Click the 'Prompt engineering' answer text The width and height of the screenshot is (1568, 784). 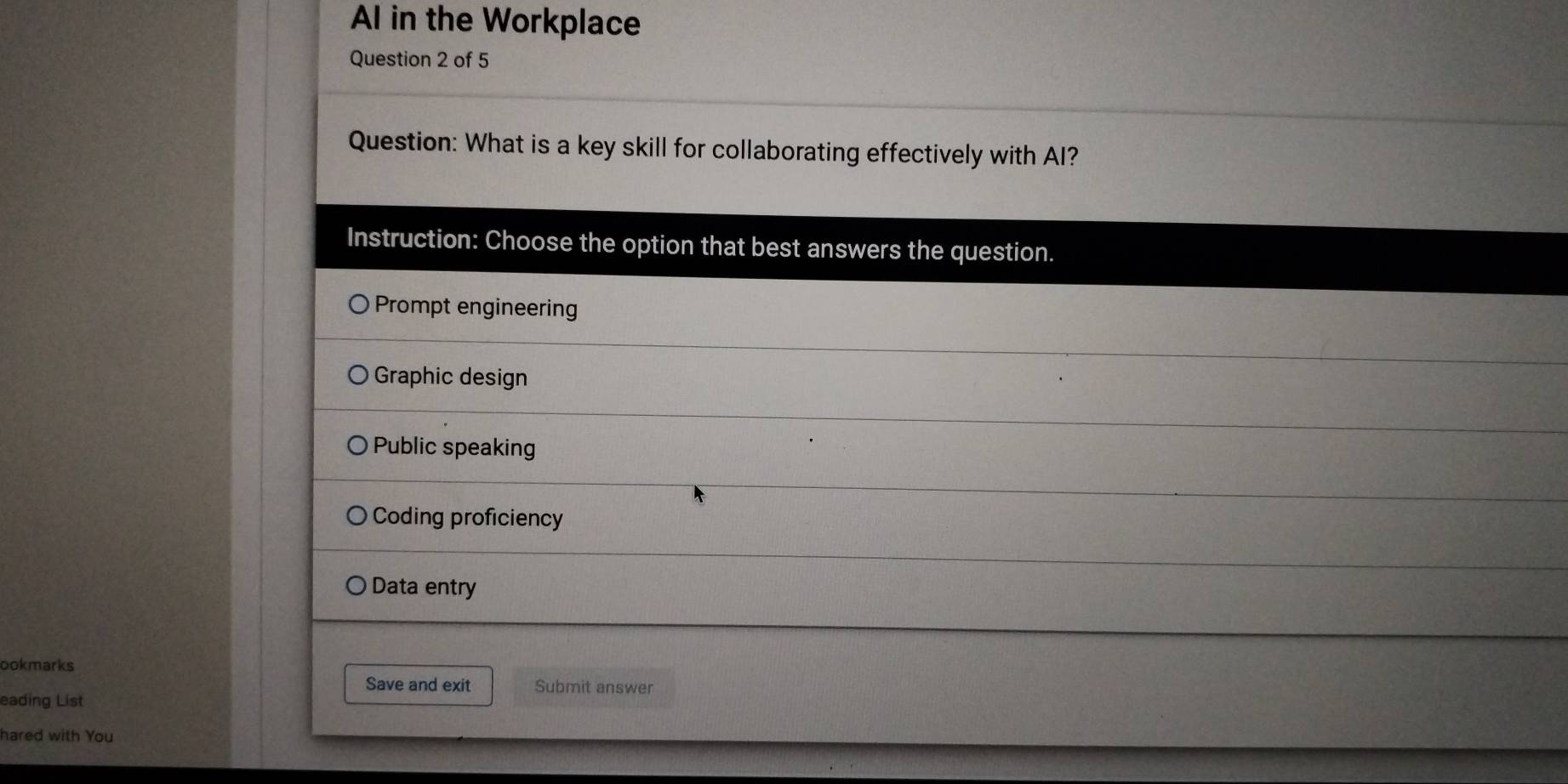tap(476, 307)
